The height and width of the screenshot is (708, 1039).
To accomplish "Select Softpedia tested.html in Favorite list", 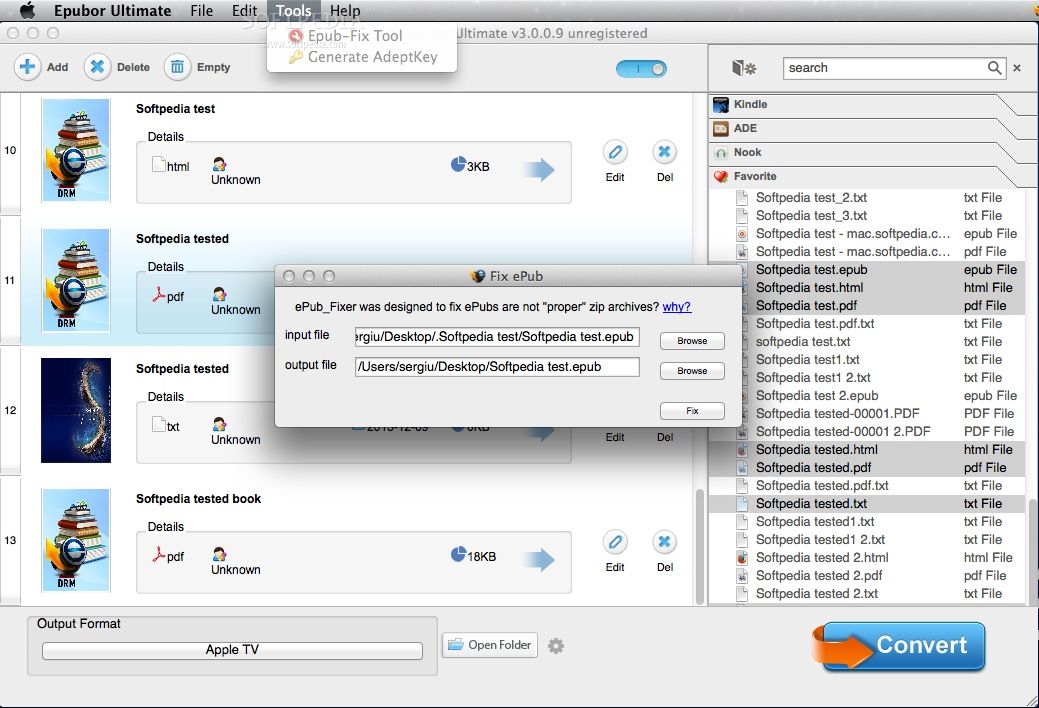I will pyautogui.click(x=867, y=449).
